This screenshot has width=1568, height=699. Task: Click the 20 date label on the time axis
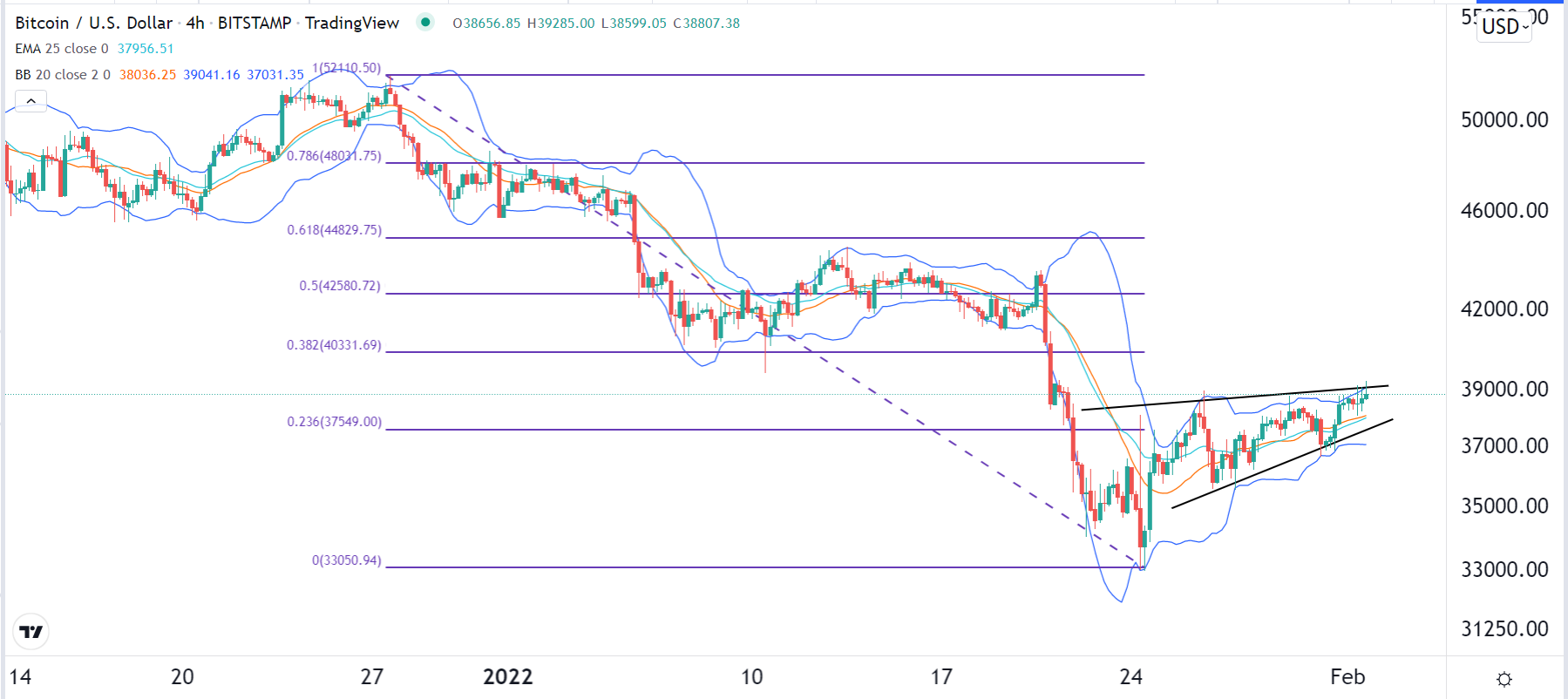tap(182, 677)
